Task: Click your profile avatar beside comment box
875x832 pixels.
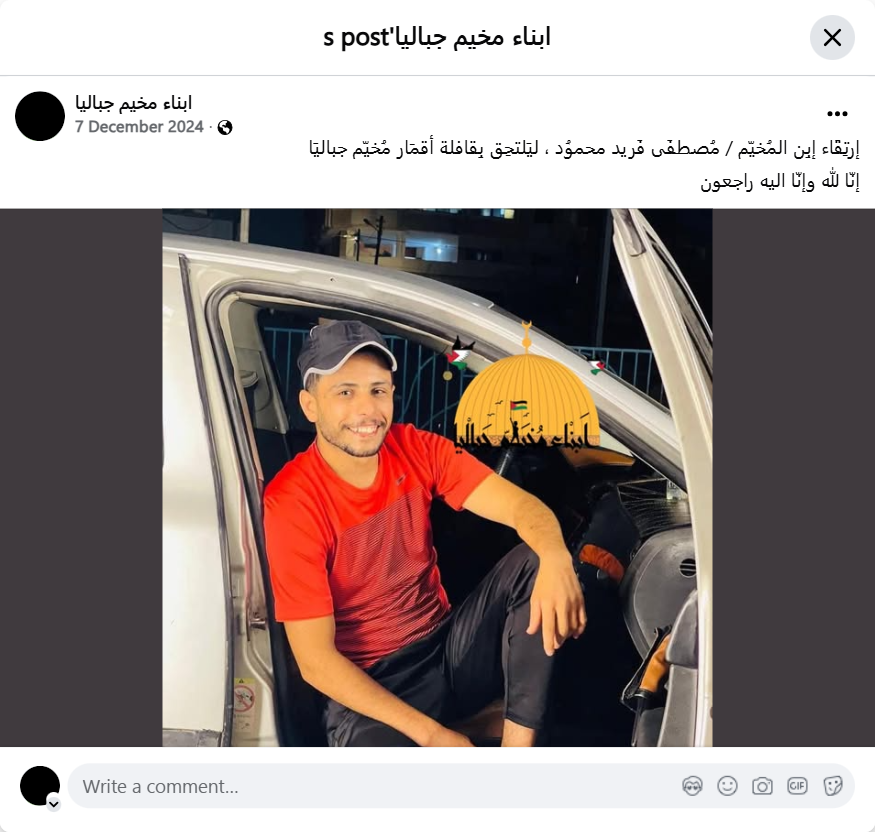Action: coord(40,786)
